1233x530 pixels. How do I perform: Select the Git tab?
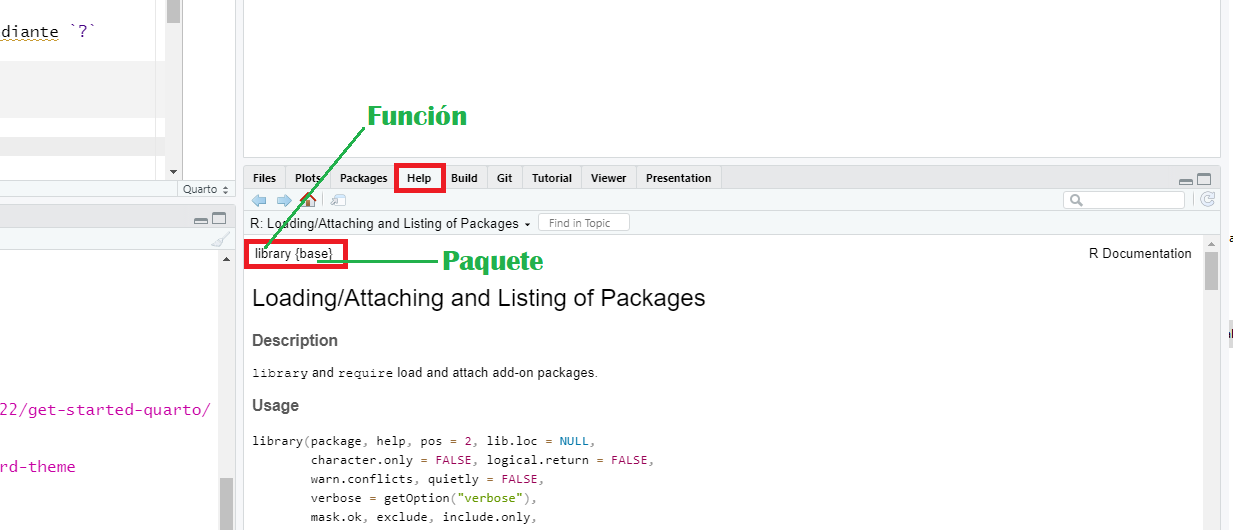click(504, 178)
